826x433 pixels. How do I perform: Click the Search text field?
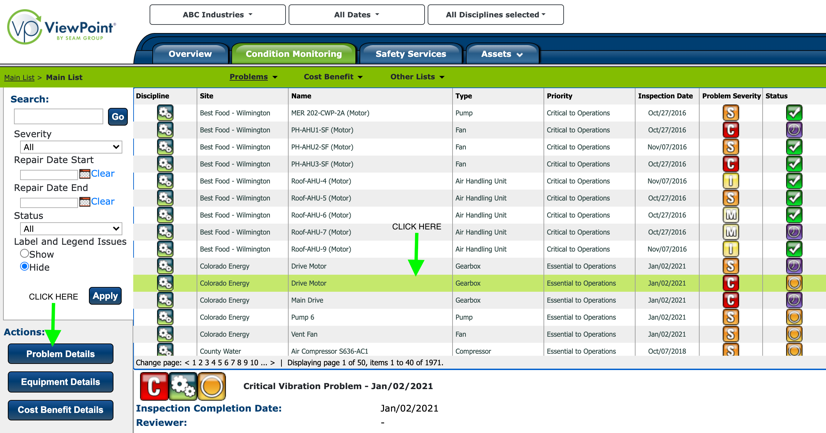(x=58, y=116)
